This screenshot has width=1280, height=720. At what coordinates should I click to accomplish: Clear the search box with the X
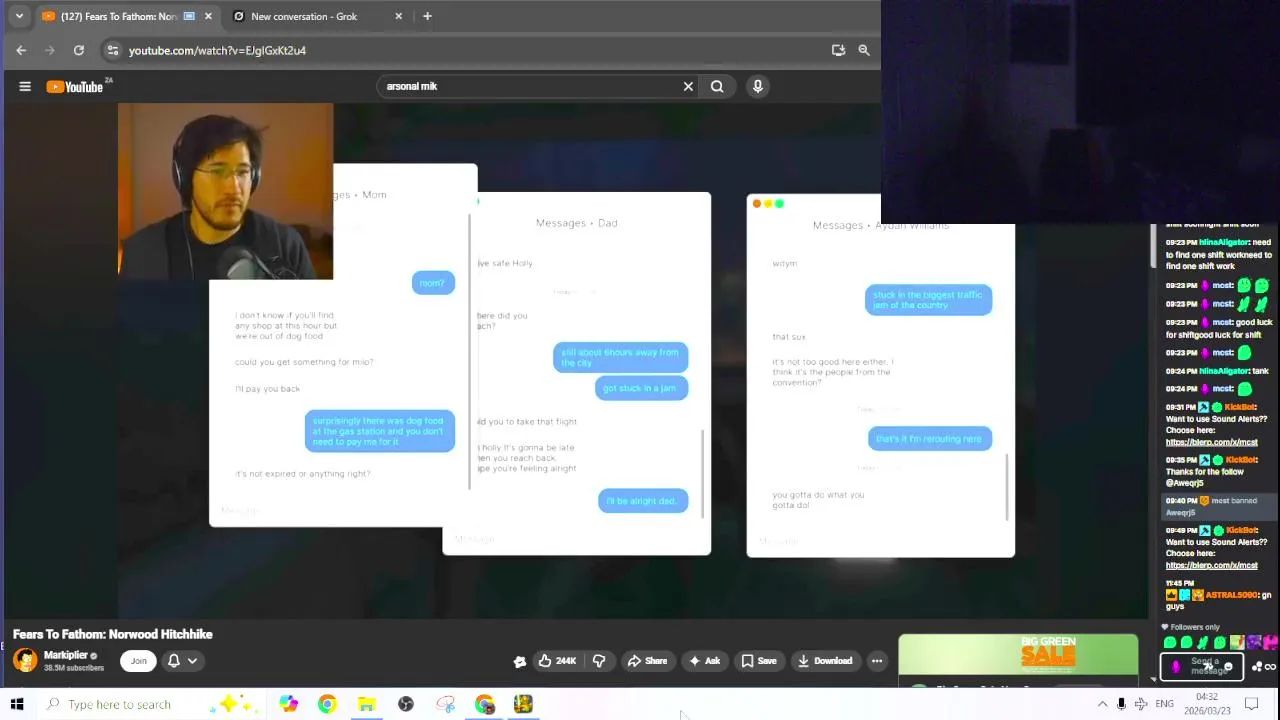[x=688, y=86]
